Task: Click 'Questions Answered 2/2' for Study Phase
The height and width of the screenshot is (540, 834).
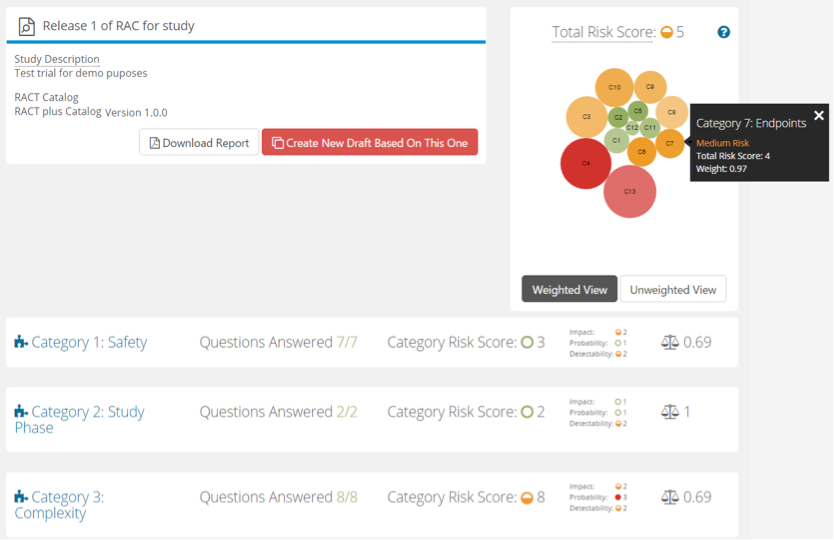Action: 278,412
